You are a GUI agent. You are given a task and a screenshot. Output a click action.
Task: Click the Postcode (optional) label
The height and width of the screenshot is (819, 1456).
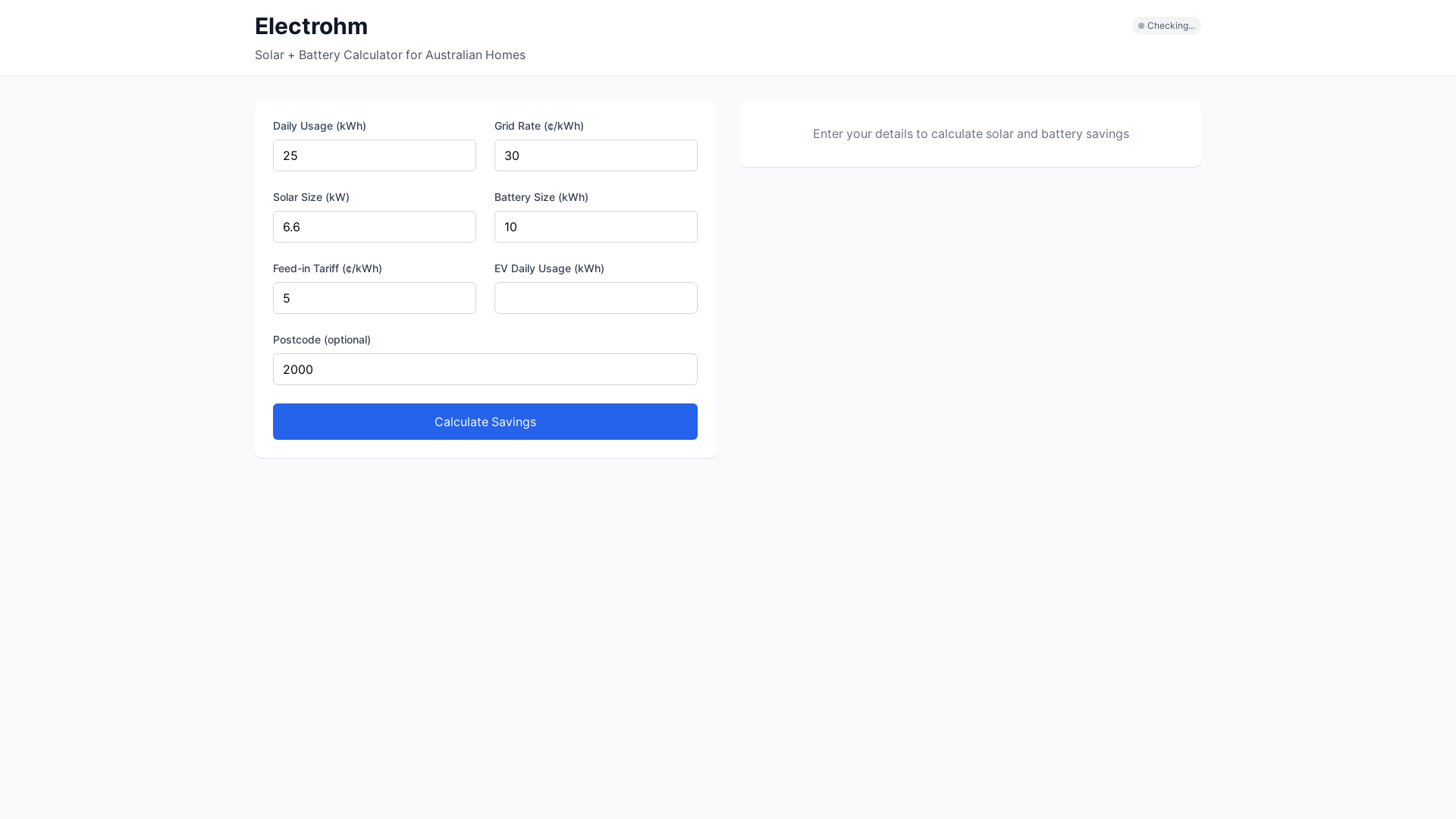322,340
